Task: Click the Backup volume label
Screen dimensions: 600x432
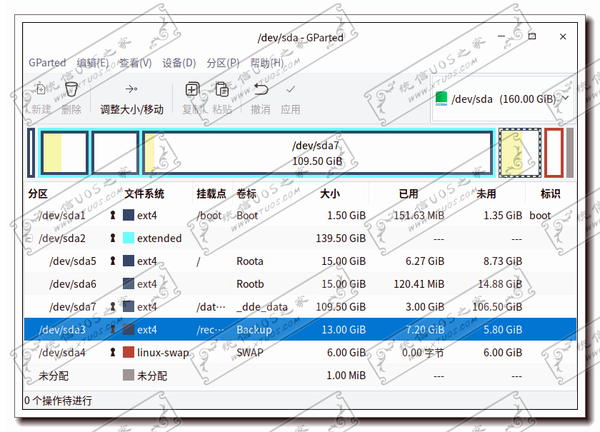Action: click(x=254, y=330)
